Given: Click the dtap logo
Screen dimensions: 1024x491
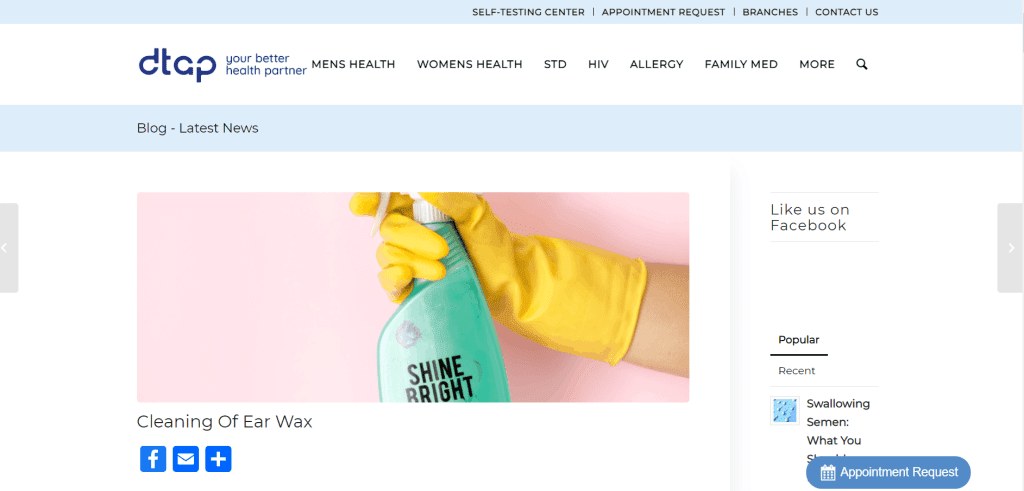Looking at the screenshot, I should (222, 65).
